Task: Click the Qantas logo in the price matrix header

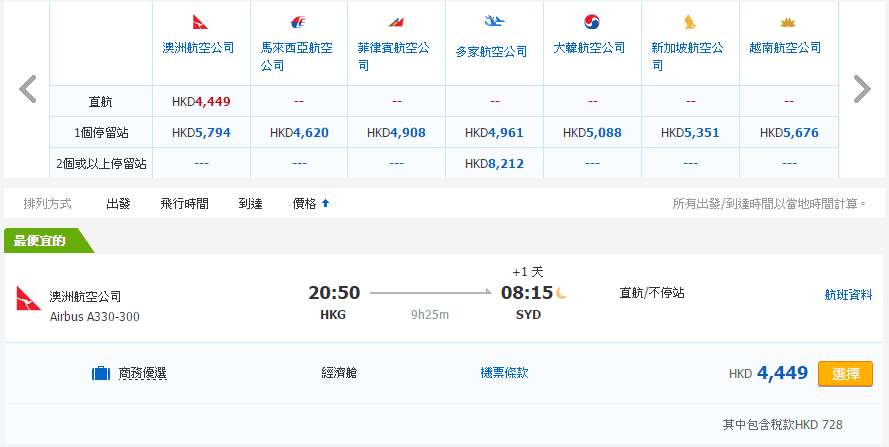Action: (200, 22)
